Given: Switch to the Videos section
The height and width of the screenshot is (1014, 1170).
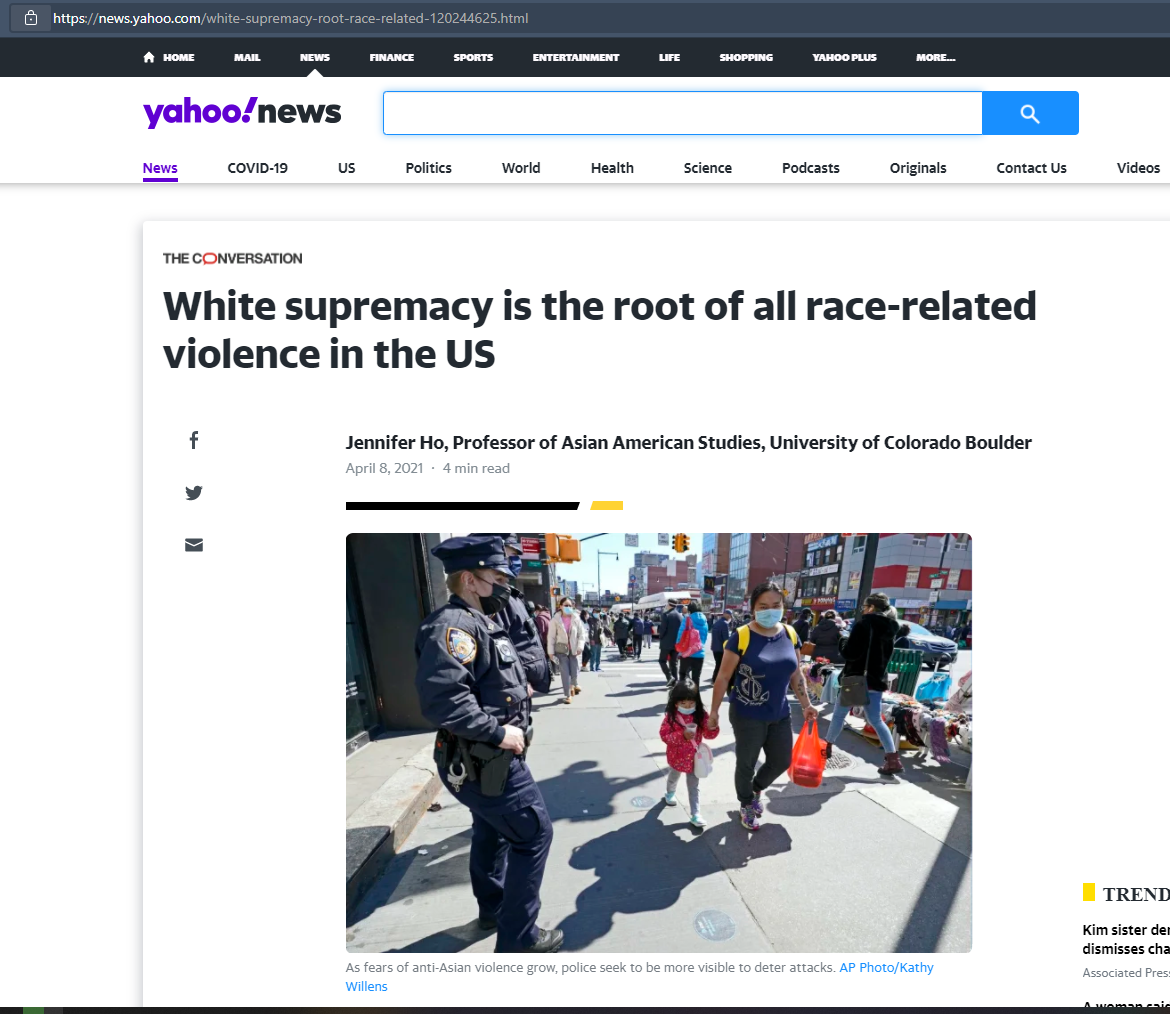Looking at the screenshot, I should tap(1138, 168).
